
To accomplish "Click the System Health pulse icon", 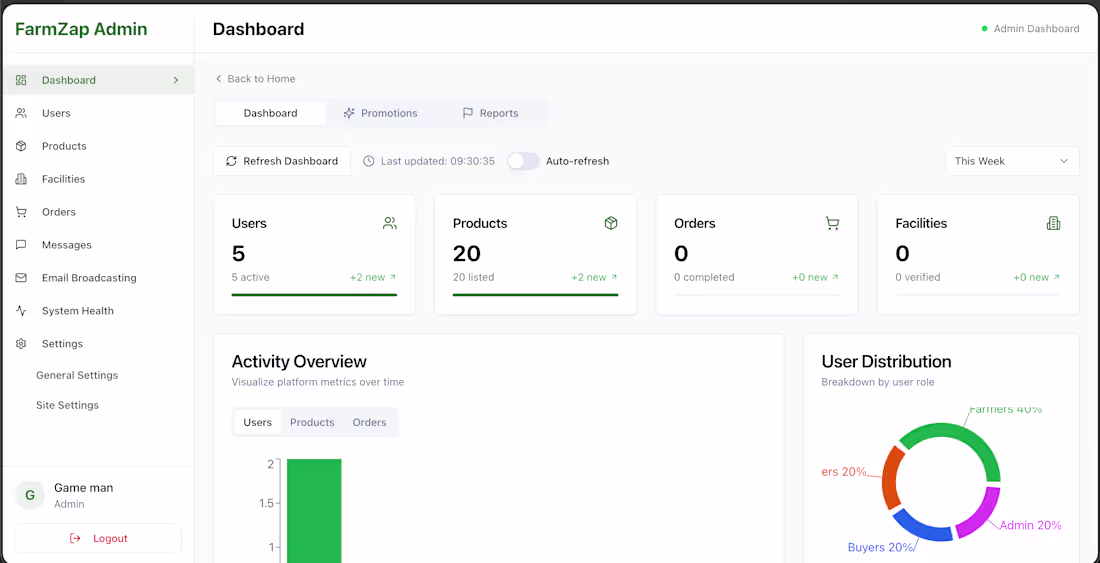I will 21,311.
